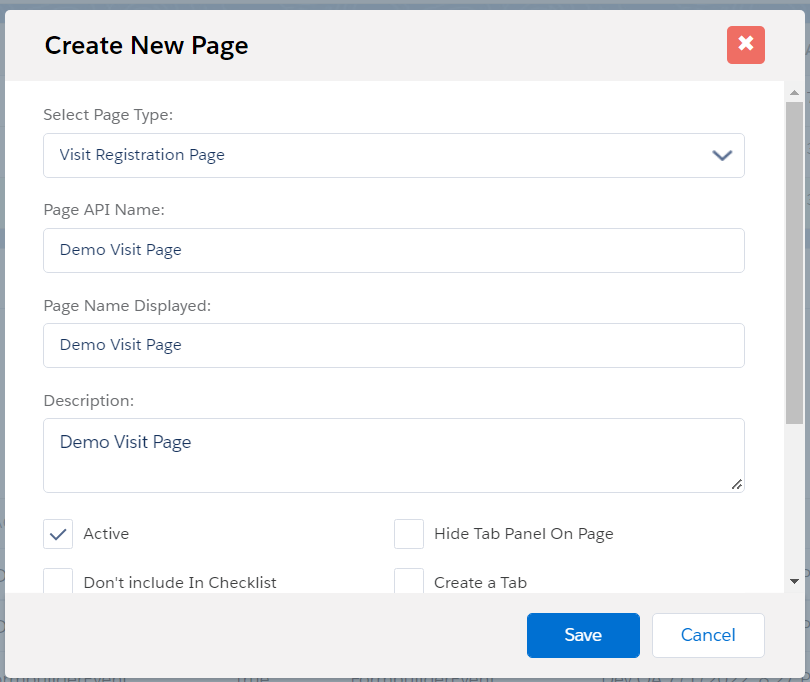The height and width of the screenshot is (682, 810).
Task: Click inside the Description text area
Action: tap(393, 455)
